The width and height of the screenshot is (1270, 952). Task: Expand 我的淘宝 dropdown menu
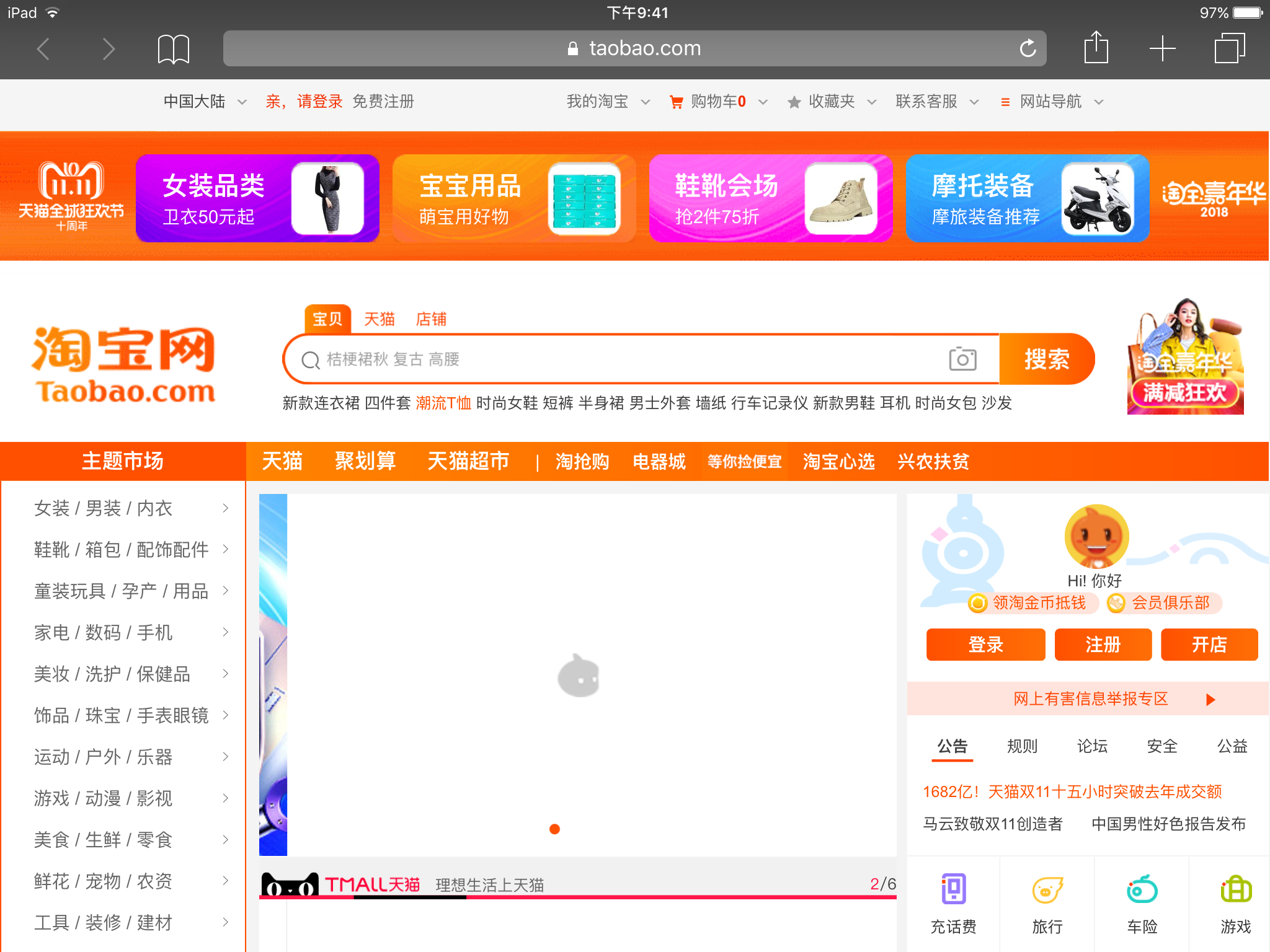[645, 102]
